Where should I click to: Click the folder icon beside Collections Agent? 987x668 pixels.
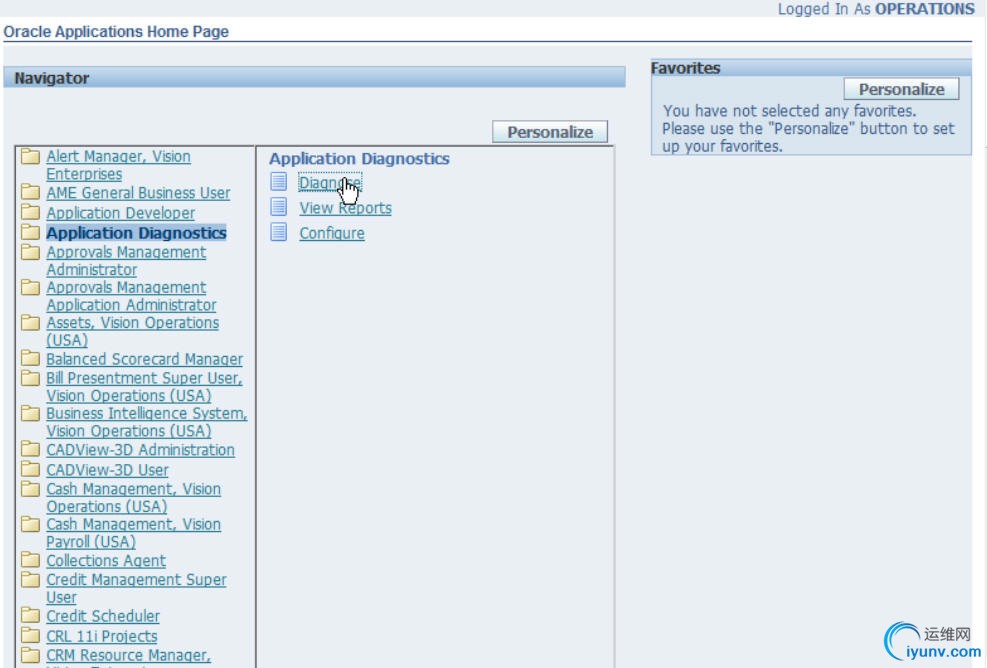[x=30, y=560]
